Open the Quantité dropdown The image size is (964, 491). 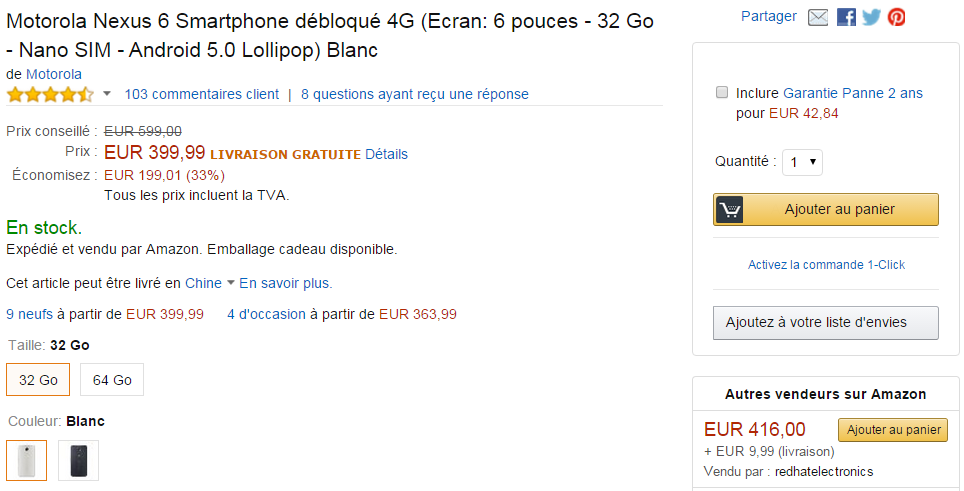[x=802, y=162]
